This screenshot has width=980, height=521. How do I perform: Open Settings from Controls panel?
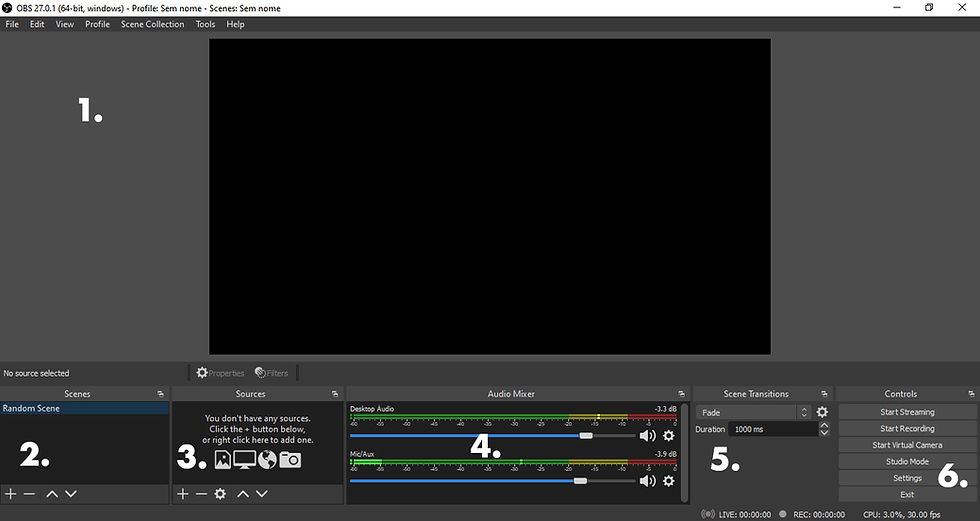[908, 478]
